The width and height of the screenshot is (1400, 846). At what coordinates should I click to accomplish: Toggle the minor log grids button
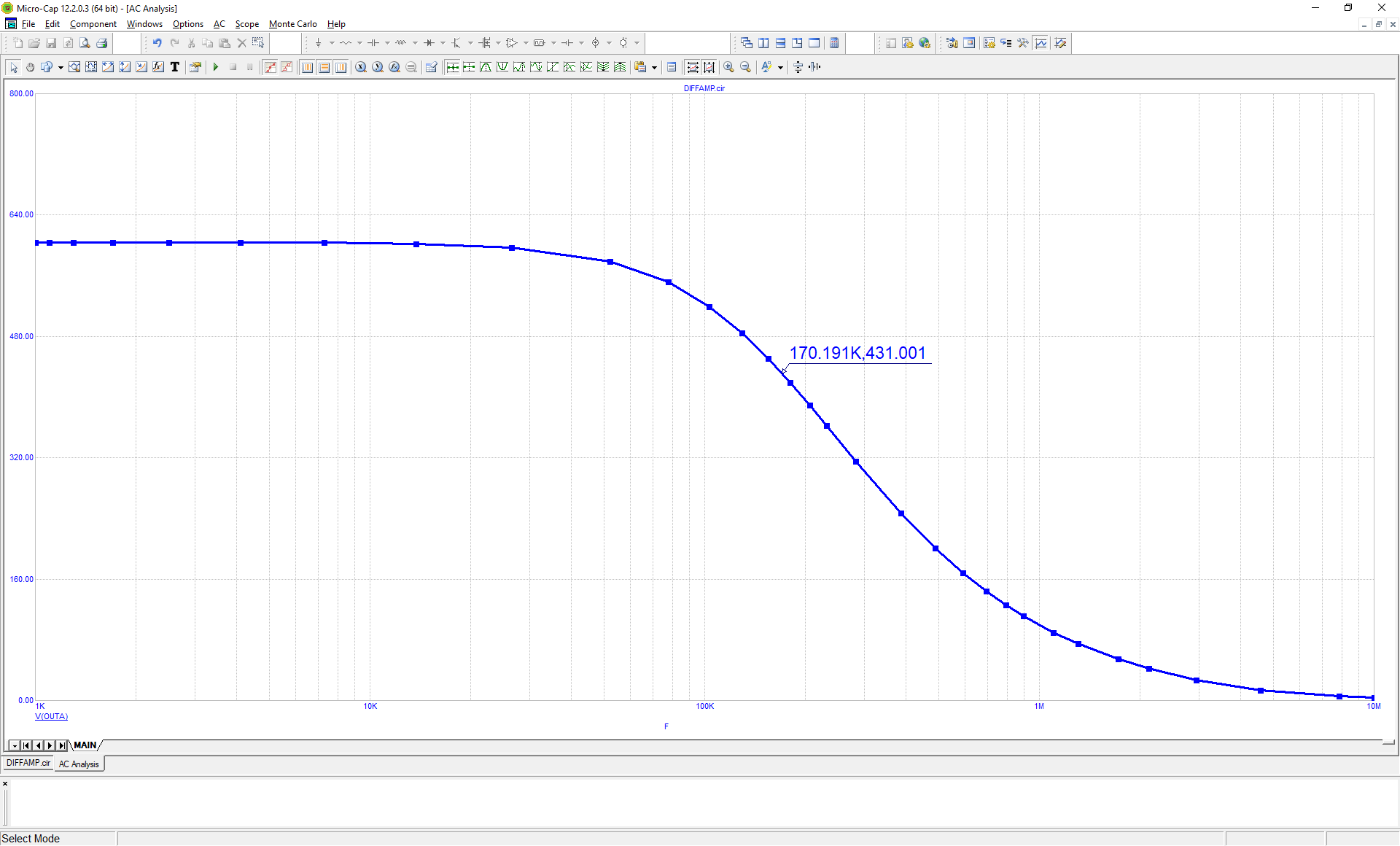(x=341, y=67)
